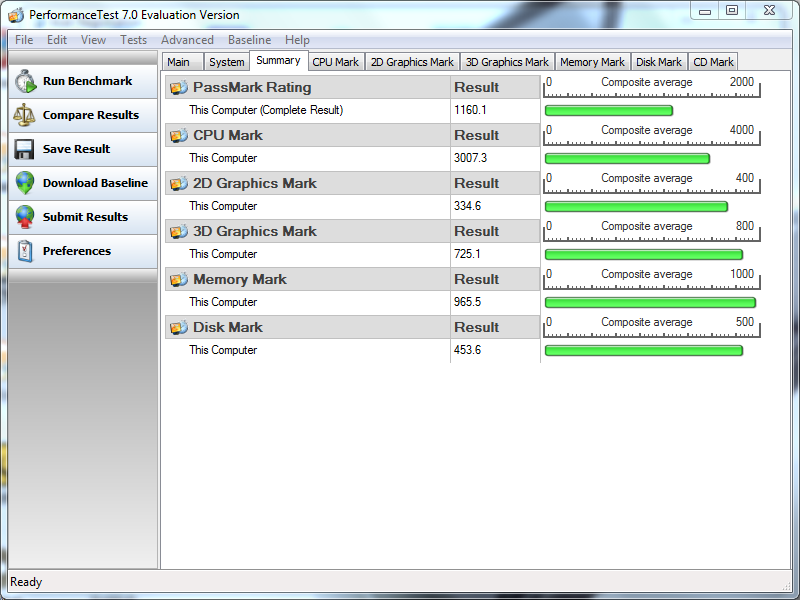Click the CPU Mark Composite average 4000 scale
Viewport: 800px width, 600px height.
(x=652, y=135)
